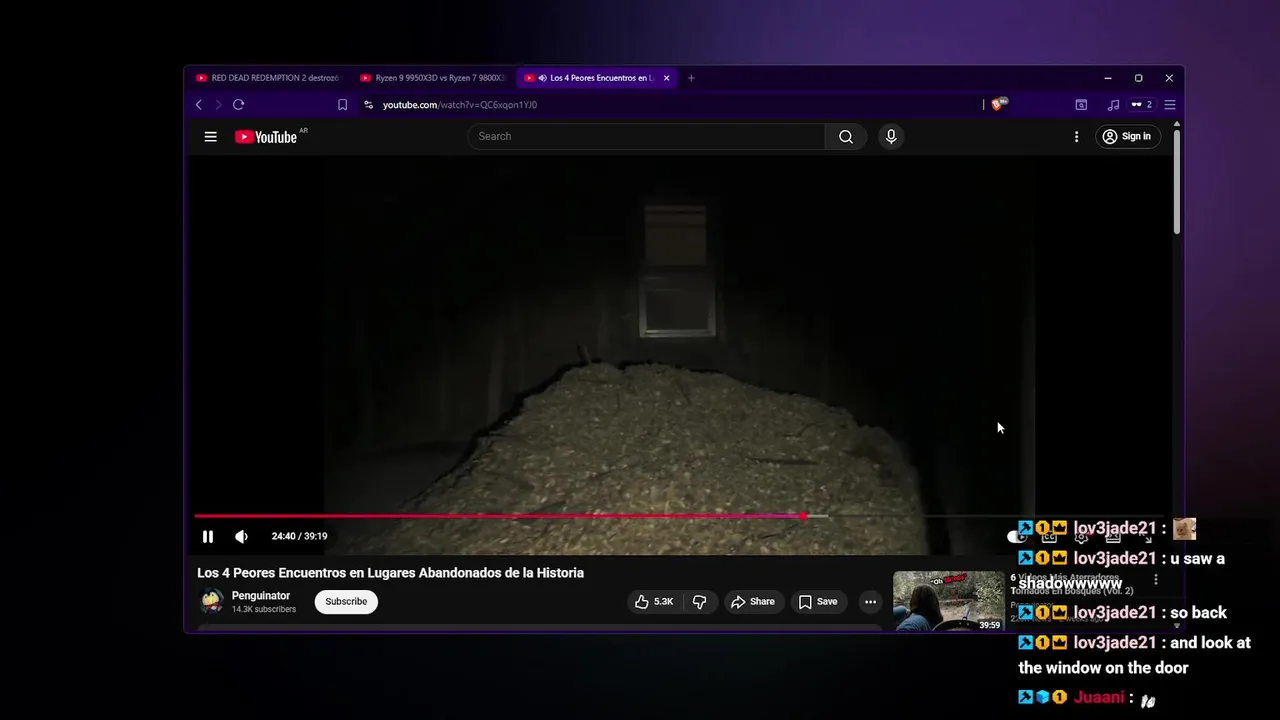Switch to the Ryzen 9 9950X3D tab
The image size is (1280, 720).
pos(433,78)
